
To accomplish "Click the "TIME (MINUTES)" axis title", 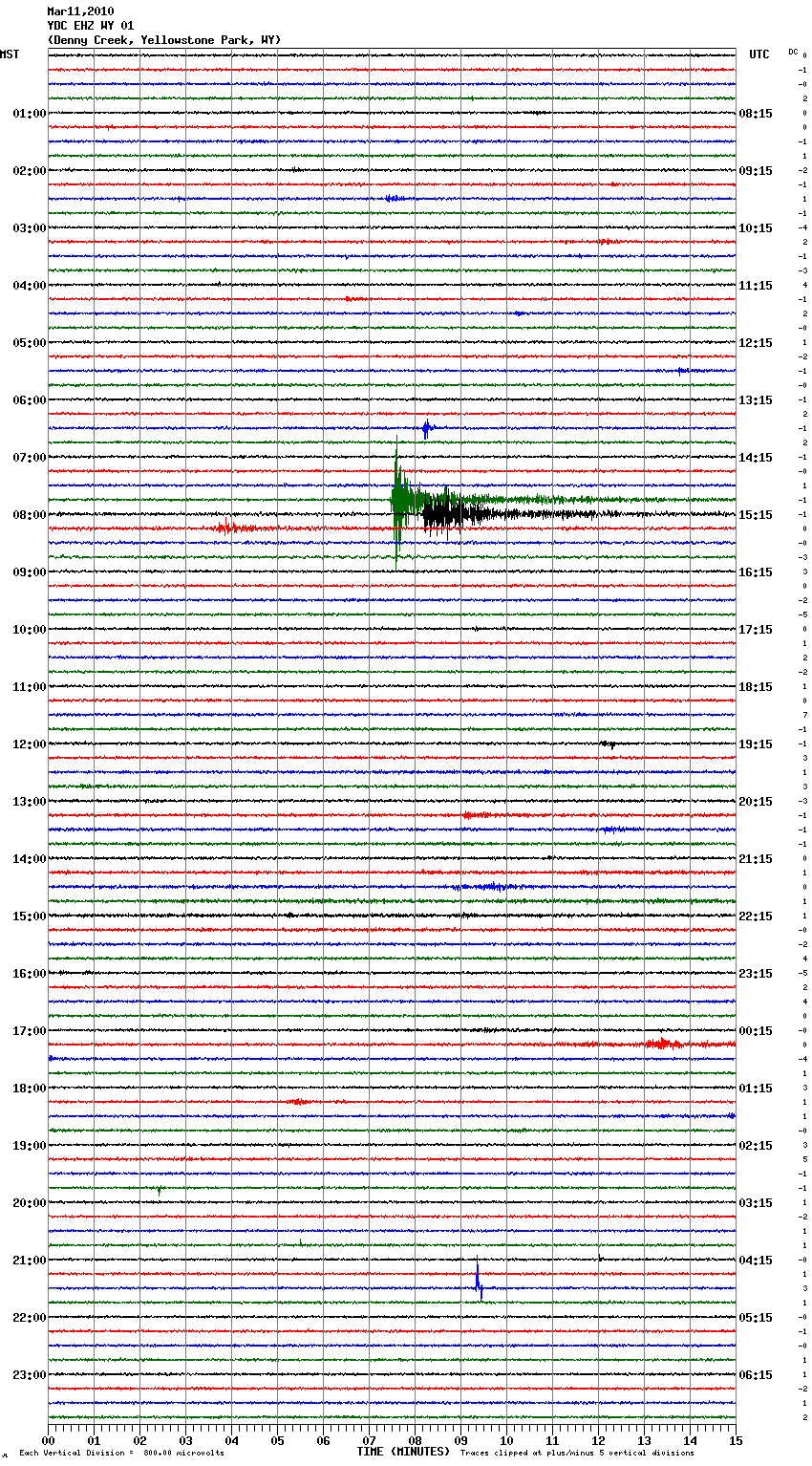I will [x=403, y=1452].
